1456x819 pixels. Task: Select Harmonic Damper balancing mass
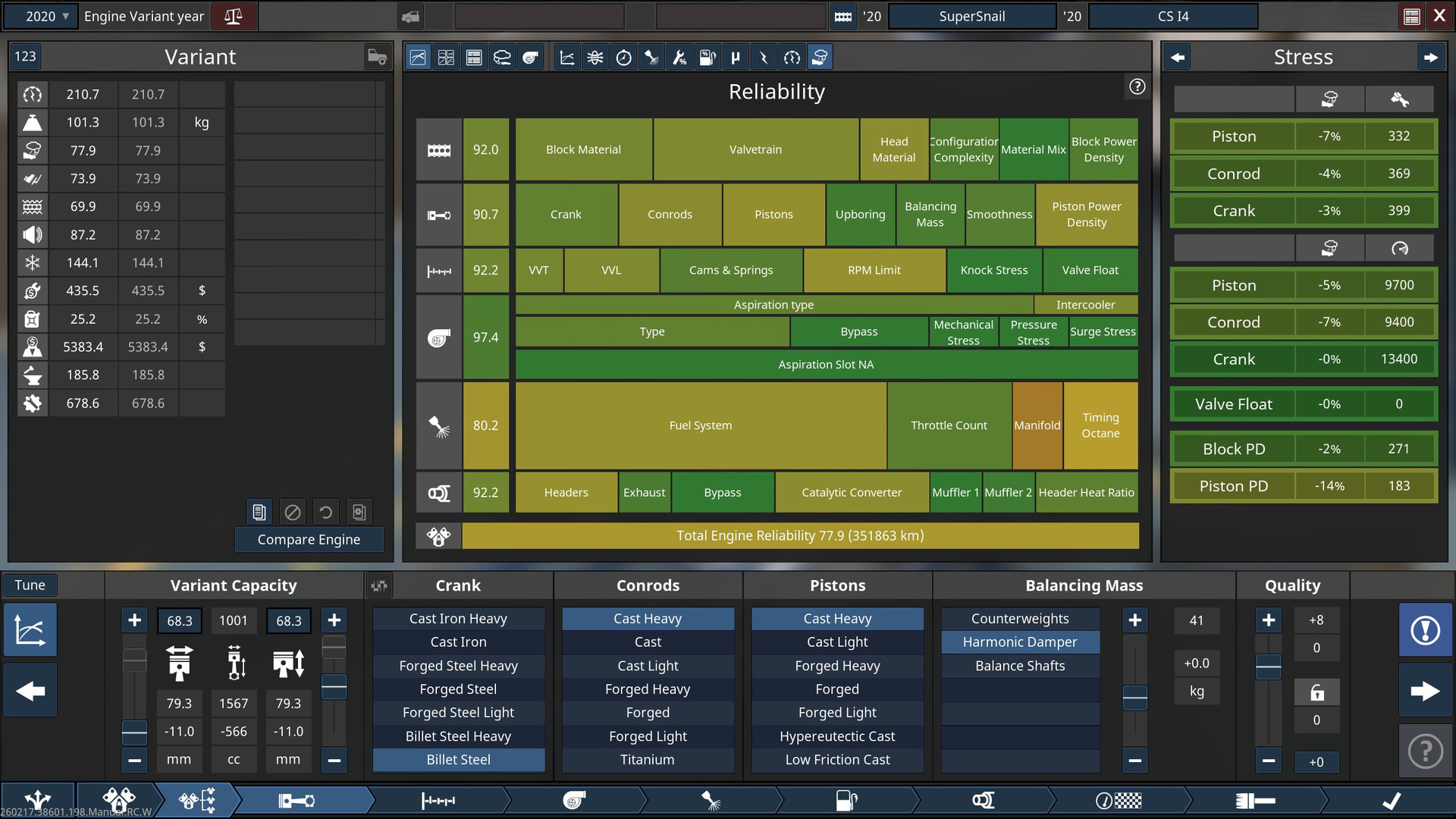tap(1019, 642)
